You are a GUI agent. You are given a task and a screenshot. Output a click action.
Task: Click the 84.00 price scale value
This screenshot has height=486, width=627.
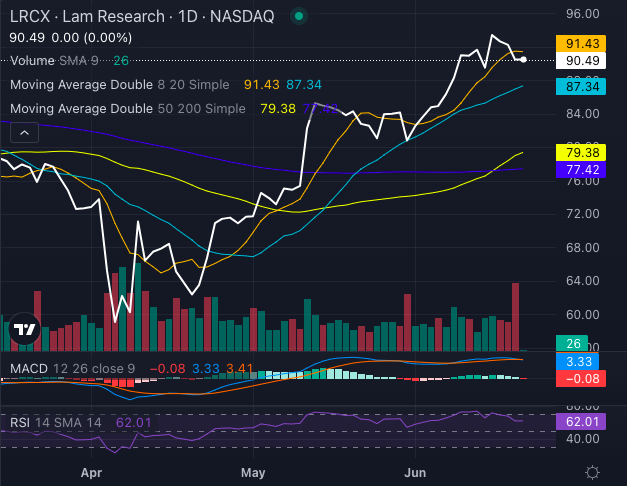click(583, 114)
